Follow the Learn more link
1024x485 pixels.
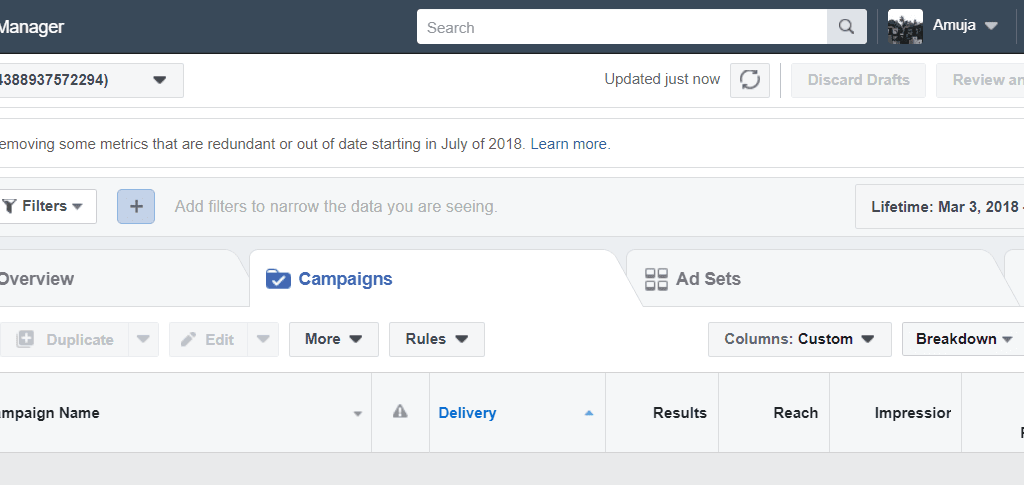click(568, 144)
